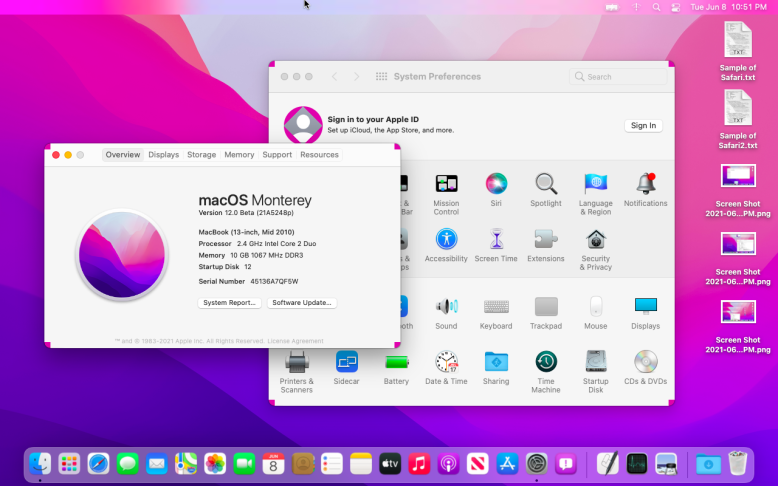Go forward in System Preferences

pyautogui.click(x=356, y=76)
